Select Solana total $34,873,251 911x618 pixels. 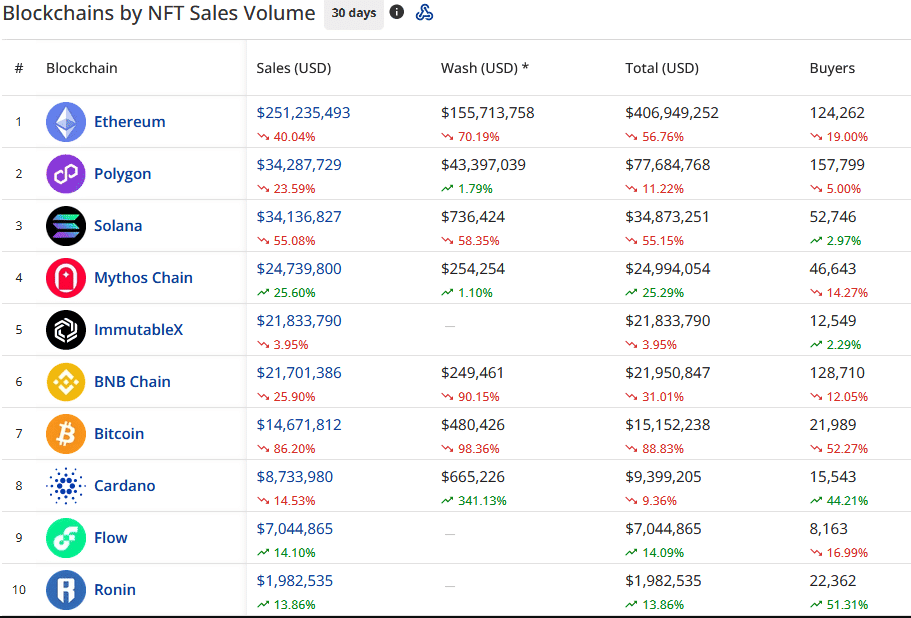(667, 217)
